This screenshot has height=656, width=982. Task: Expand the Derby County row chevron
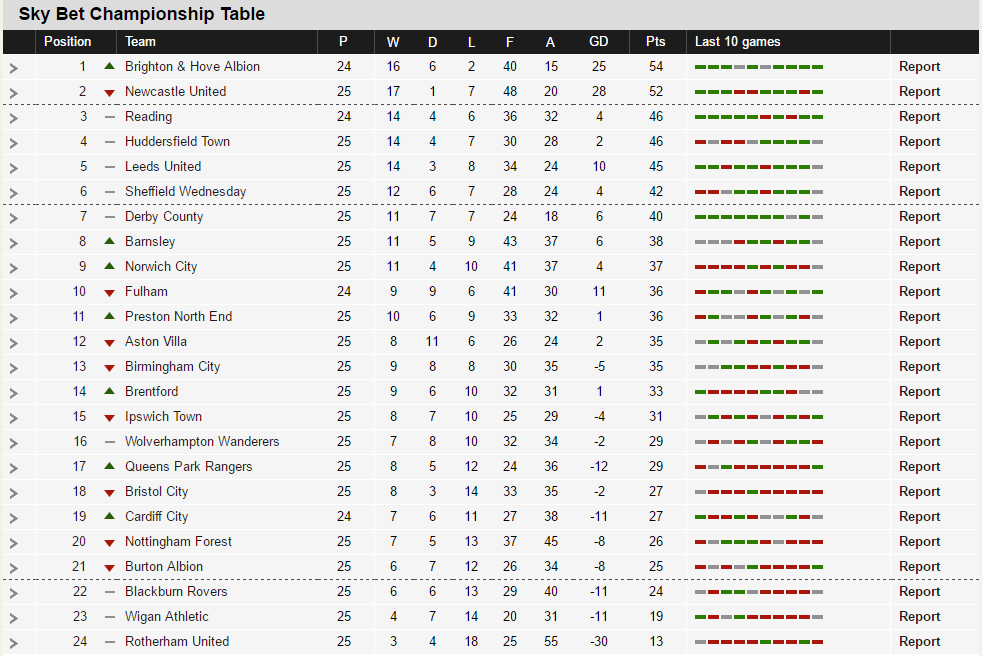(14, 218)
